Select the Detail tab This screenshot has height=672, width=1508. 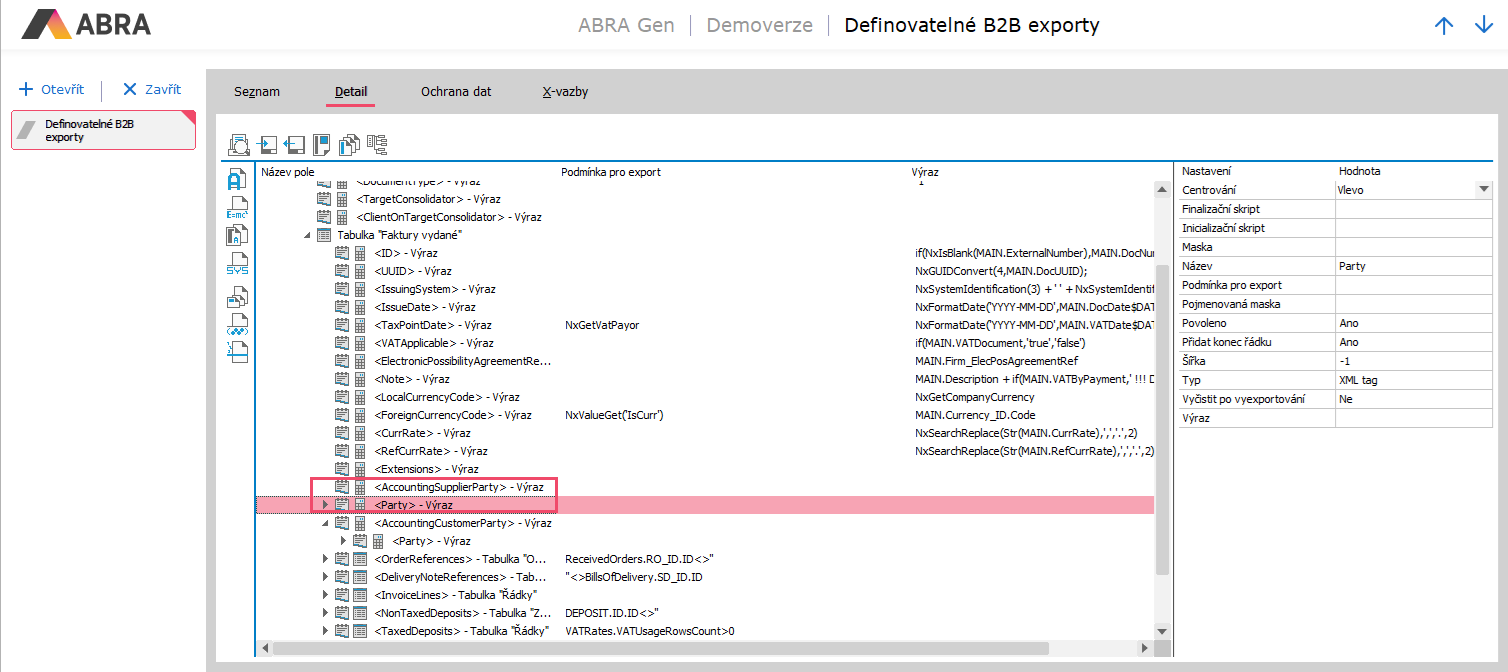point(351,92)
